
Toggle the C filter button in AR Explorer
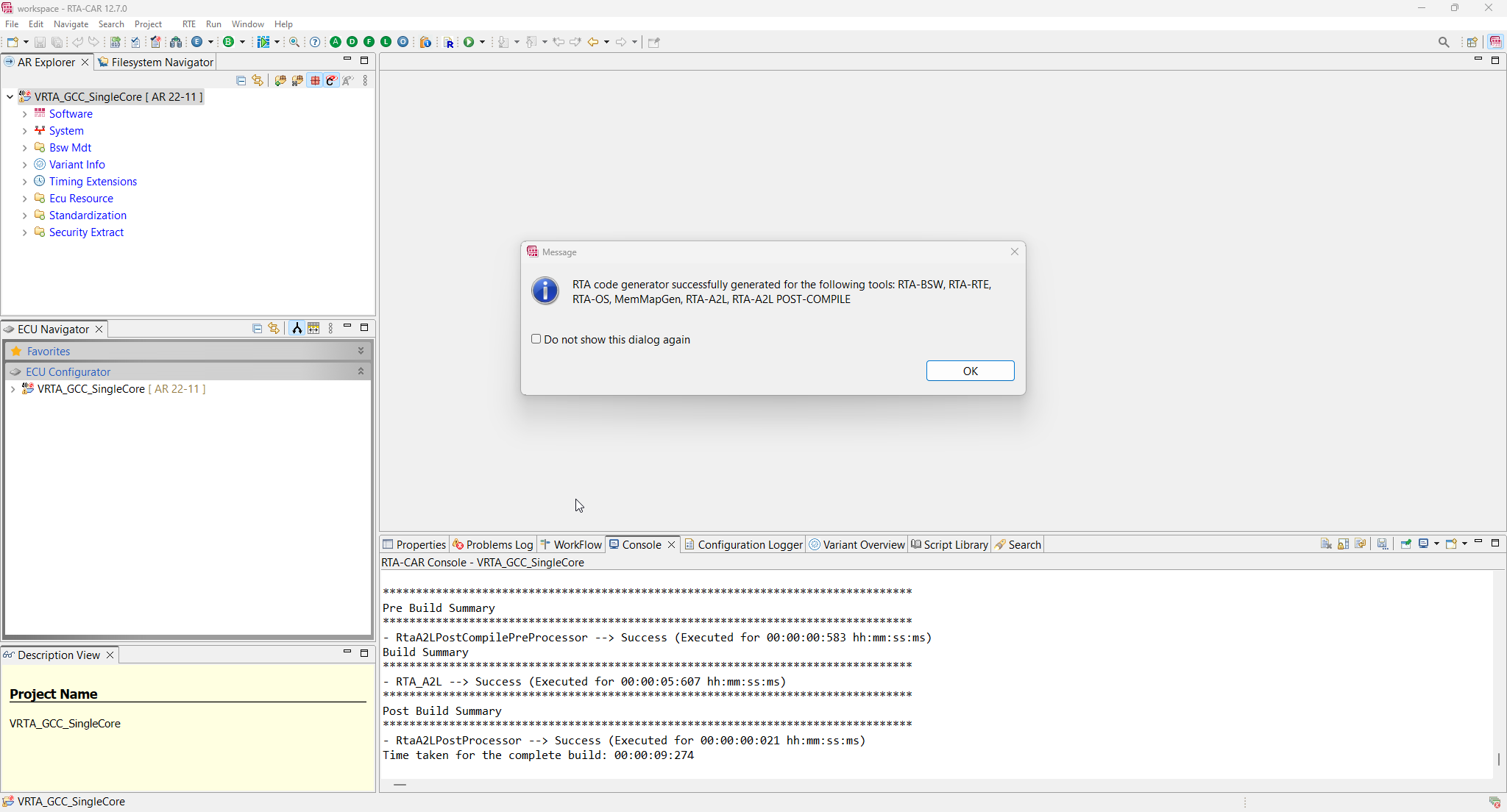point(331,80)
